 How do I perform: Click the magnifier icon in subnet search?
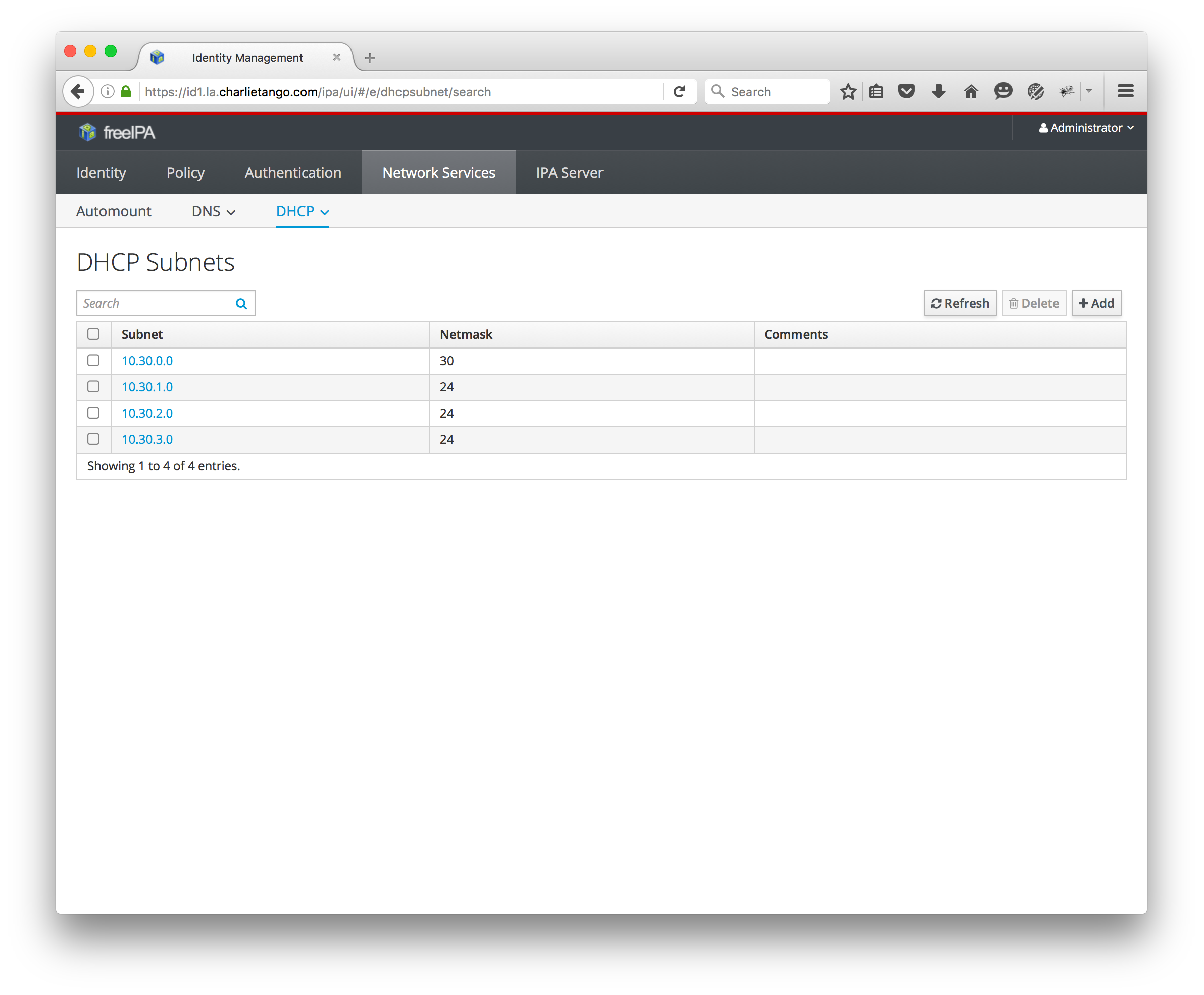coord(241,303)
